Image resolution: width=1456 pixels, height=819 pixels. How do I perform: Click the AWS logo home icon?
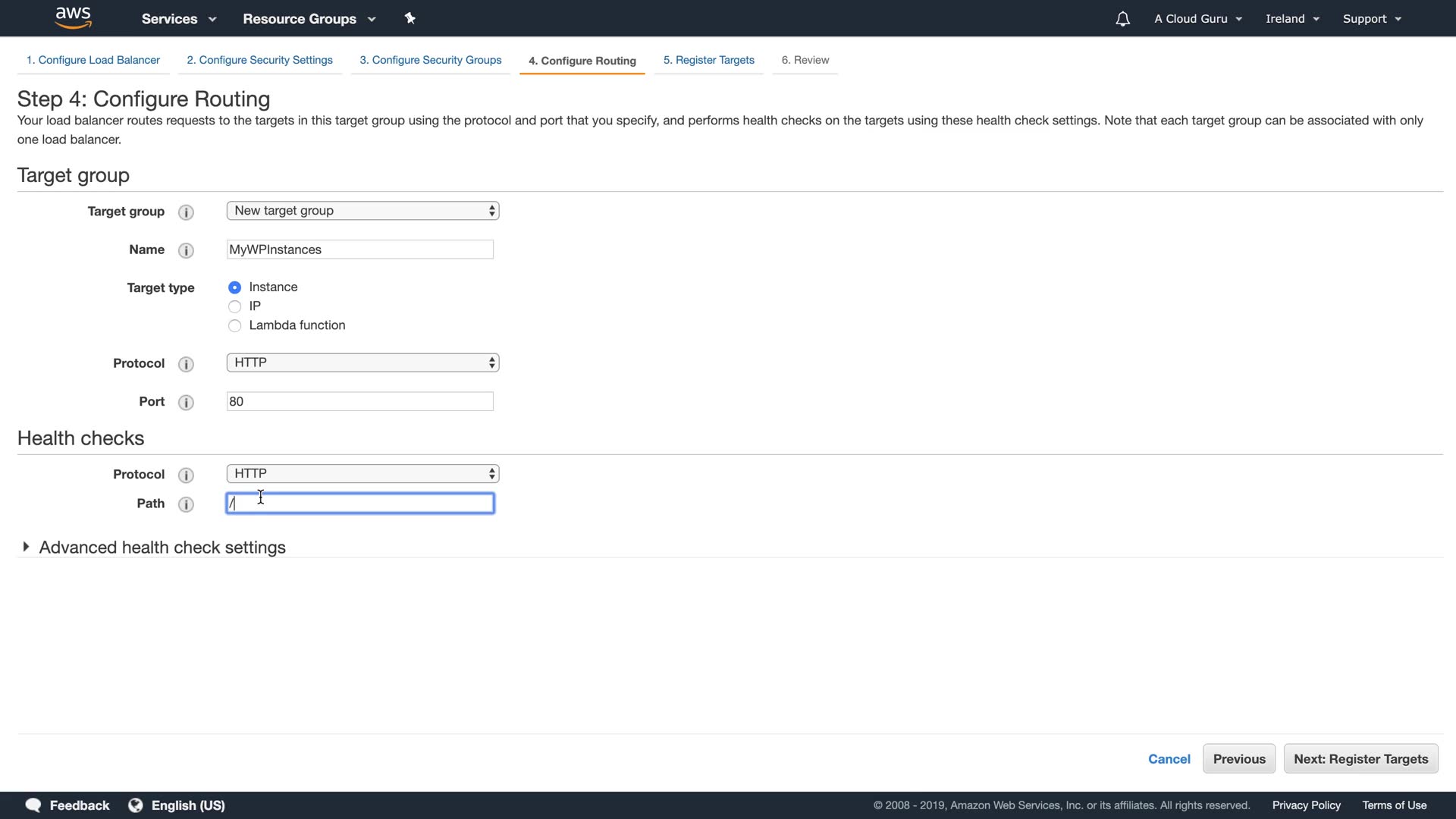click(x=74, y=17)
